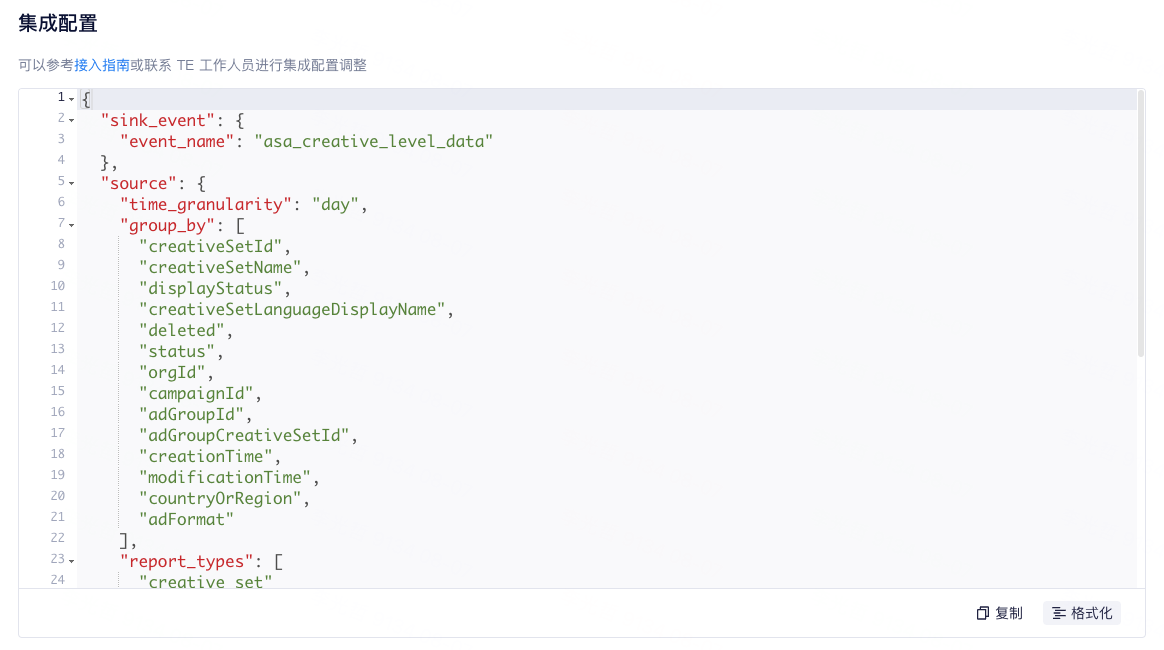Image resolution: width=1164 pixels, height=650 pixels.
Task: Click the "campaignId" entry
Action: pyautogui.click(x=196, y=393)
